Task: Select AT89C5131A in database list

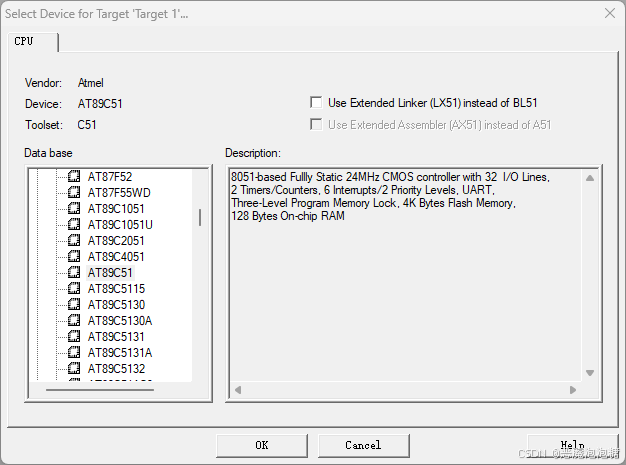Action: pyautogui.click(x=120, y=352)
